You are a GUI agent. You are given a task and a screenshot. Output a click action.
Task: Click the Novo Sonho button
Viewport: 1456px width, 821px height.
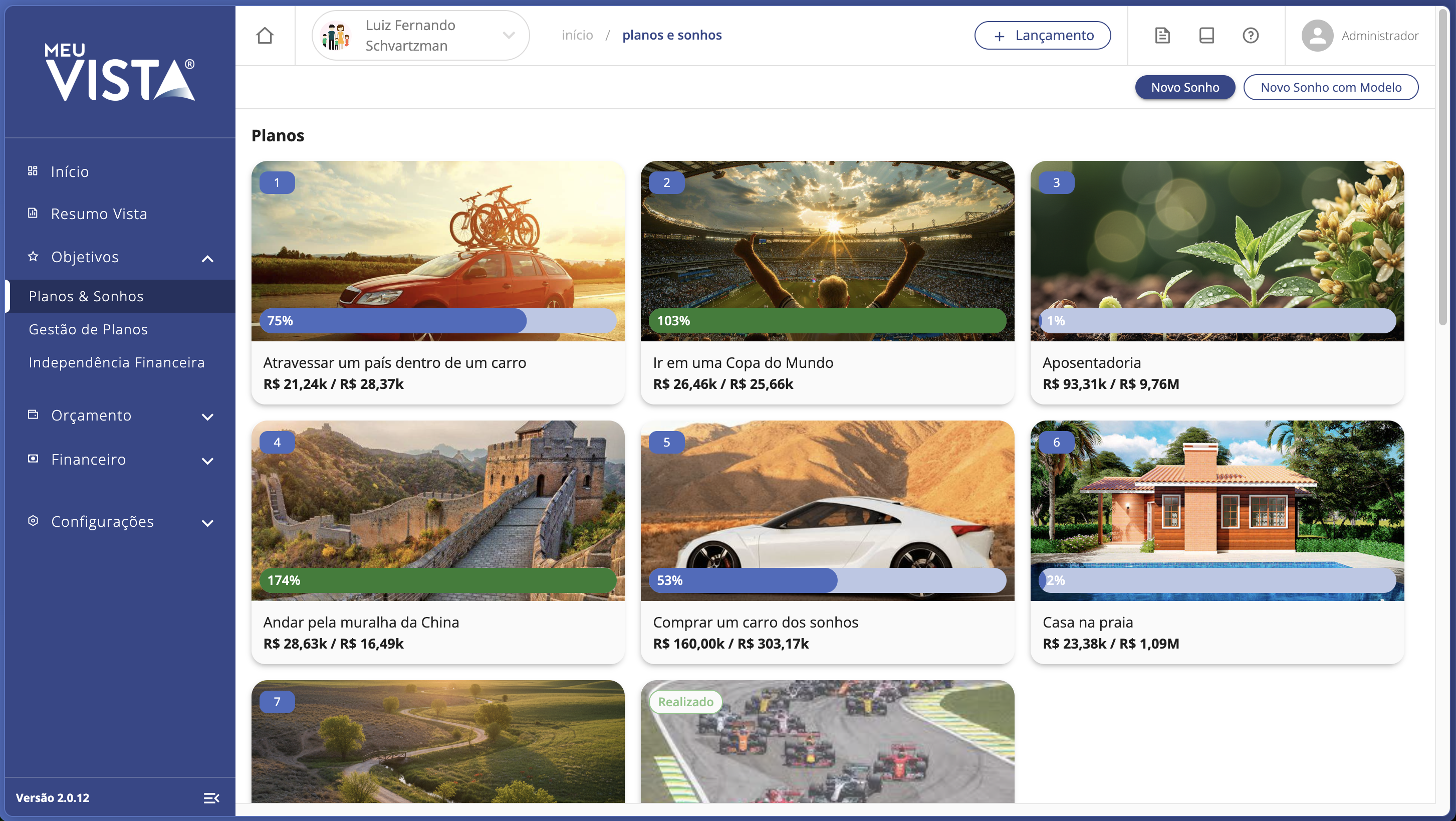tap(1185, 87)
